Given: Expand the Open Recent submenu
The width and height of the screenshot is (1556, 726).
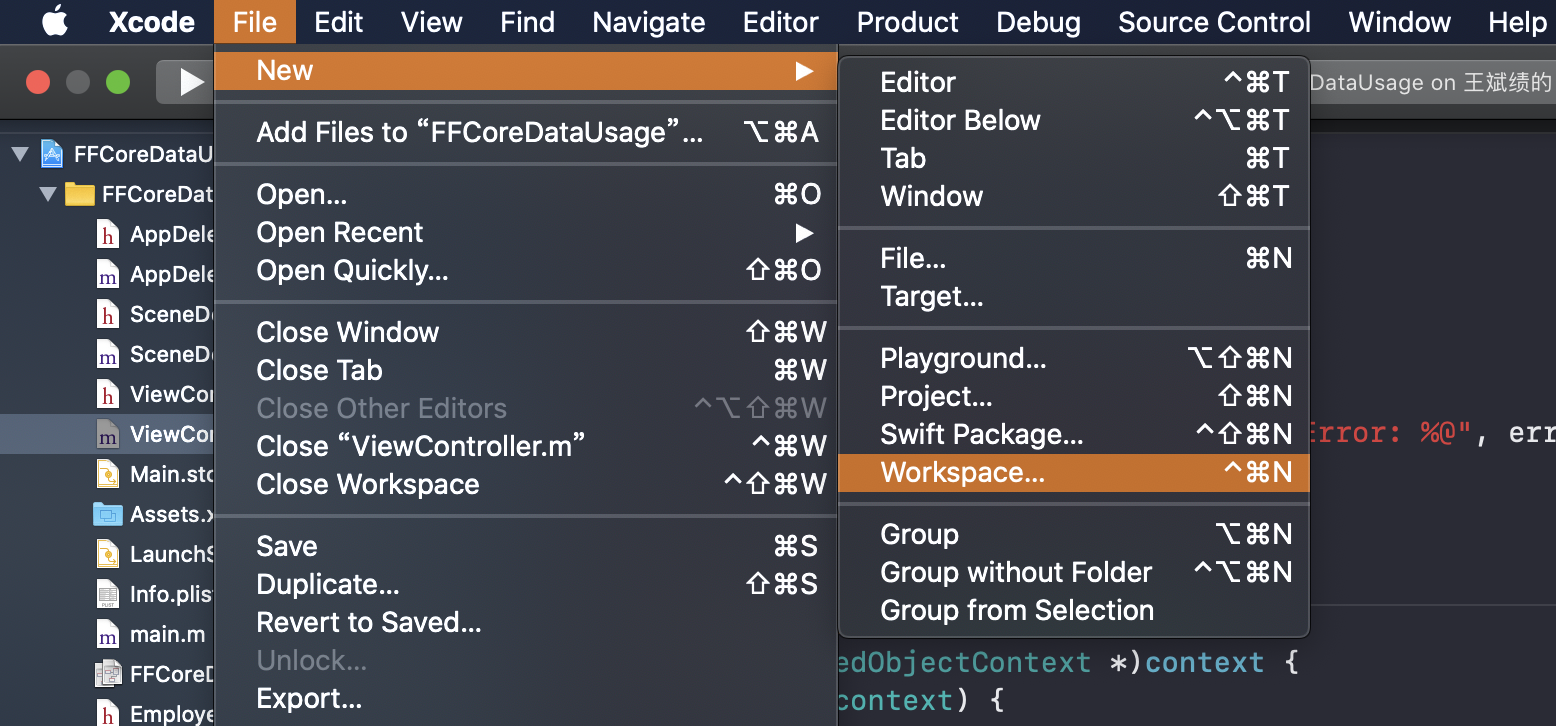Looking at the screenshot, I should (x=525, y=232).
